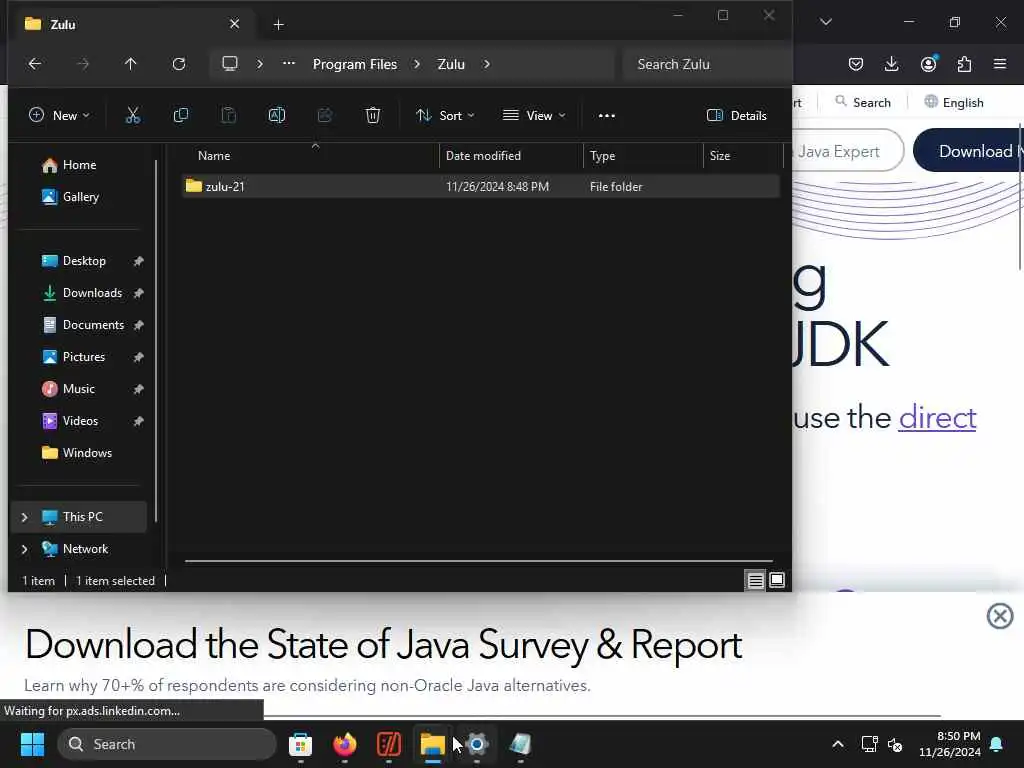This screenshot has width=1024, height=768.
Task: Copy the selected item
Action: pos(181,116)
